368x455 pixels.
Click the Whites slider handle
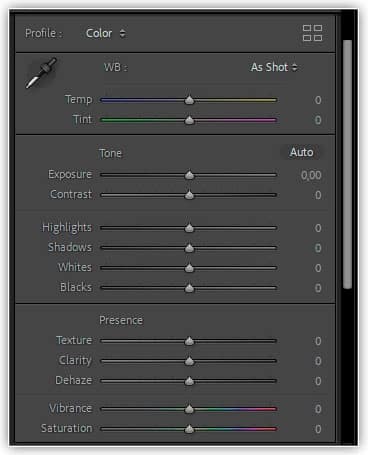tap(189, 268)
